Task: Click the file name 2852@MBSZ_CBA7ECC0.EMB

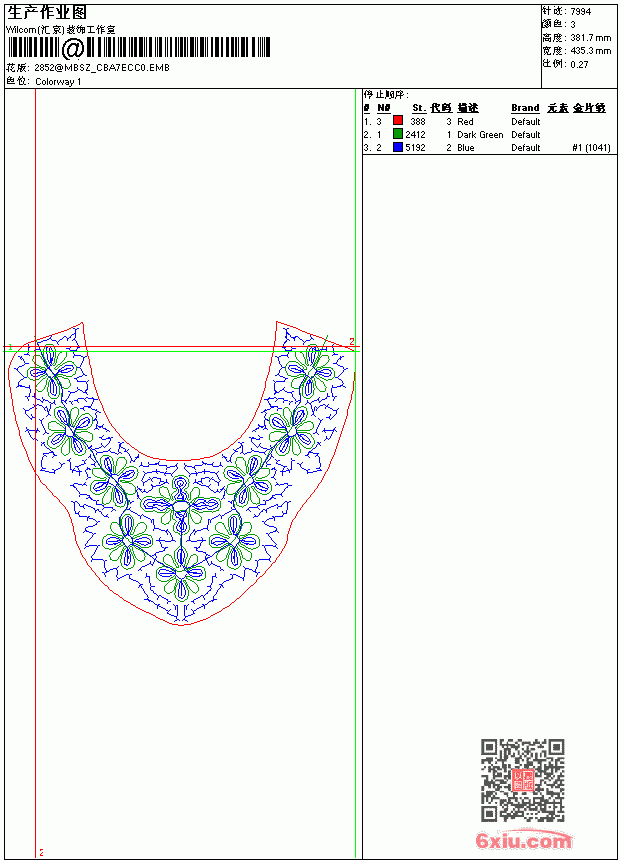Action: coord(102,68)
